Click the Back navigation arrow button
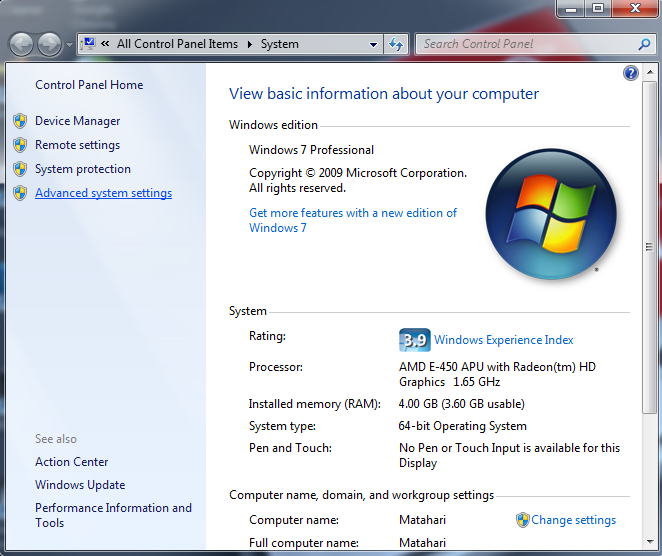 pos(21,44)
